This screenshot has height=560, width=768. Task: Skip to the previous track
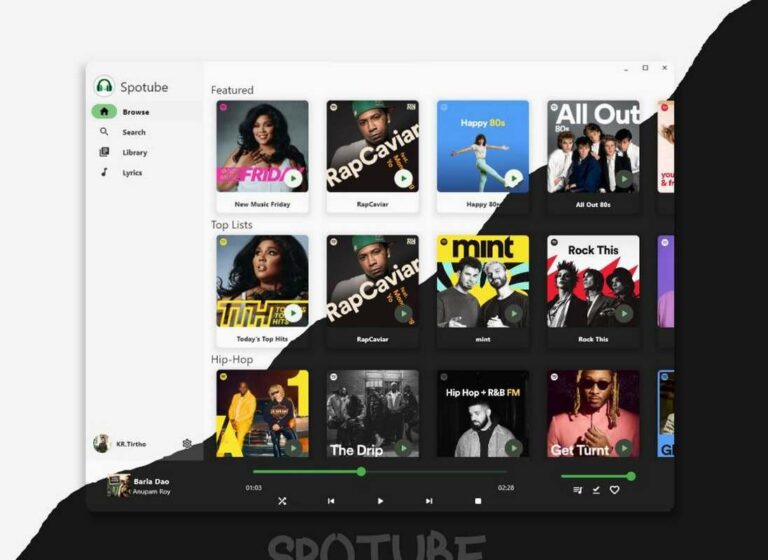click(331, 501)
